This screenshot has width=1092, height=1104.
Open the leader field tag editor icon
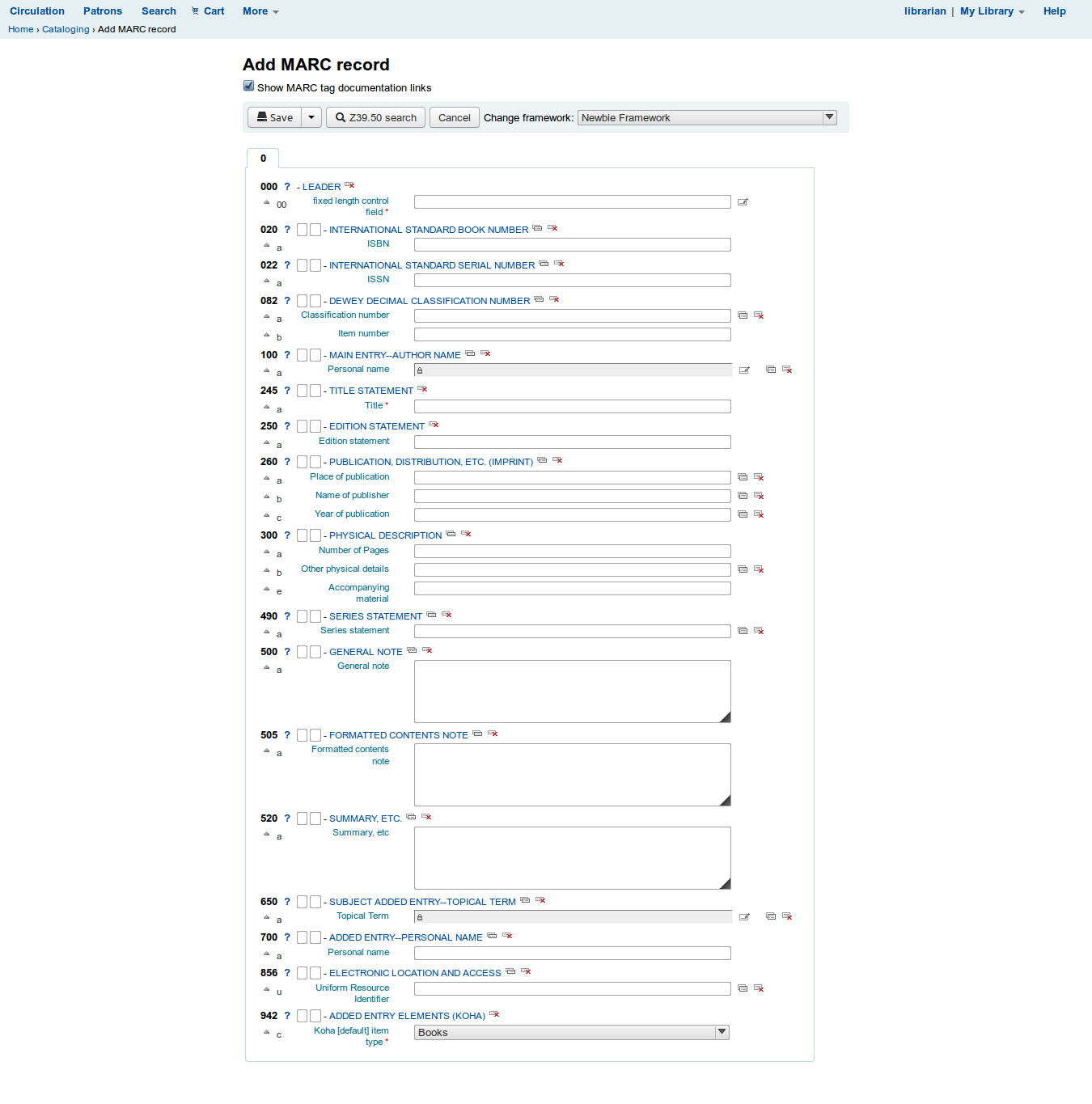click(x=743, y=202)
